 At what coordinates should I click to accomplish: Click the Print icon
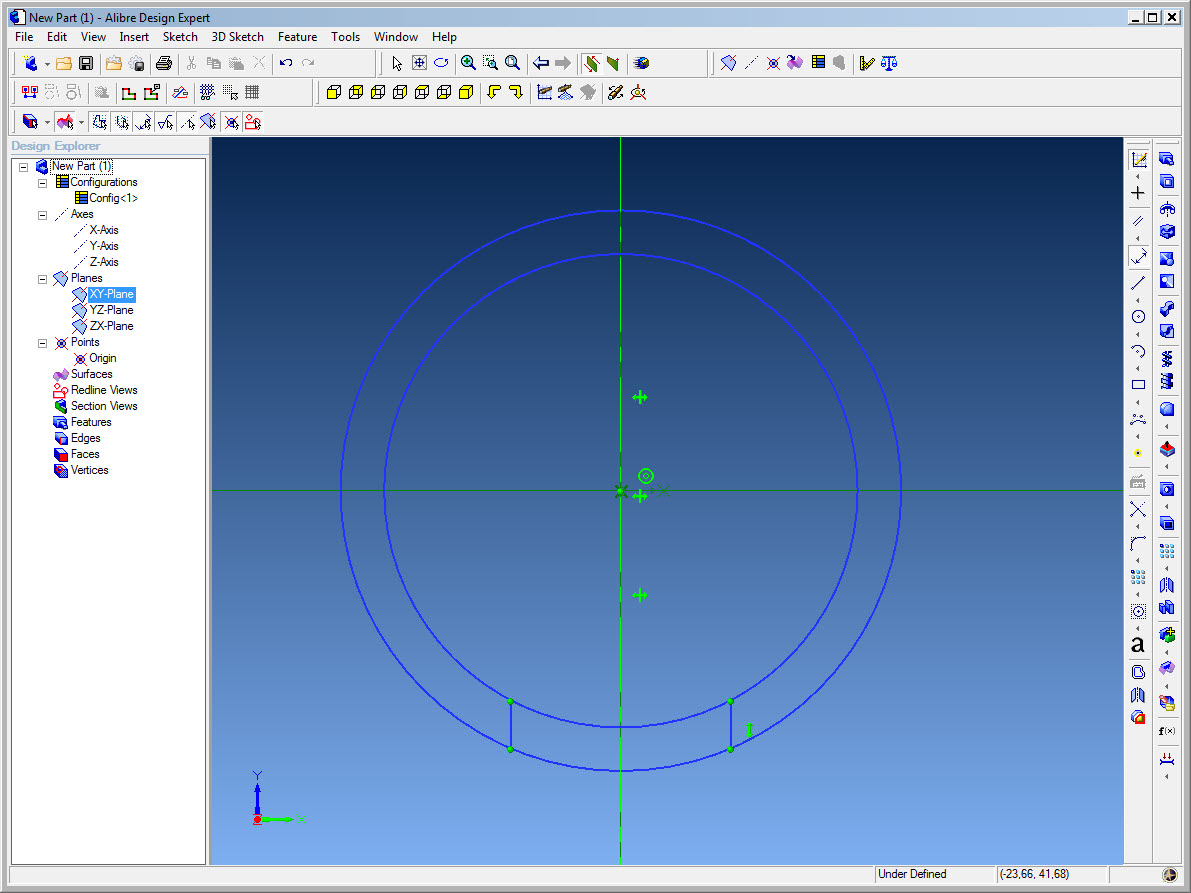click(163, 63)
